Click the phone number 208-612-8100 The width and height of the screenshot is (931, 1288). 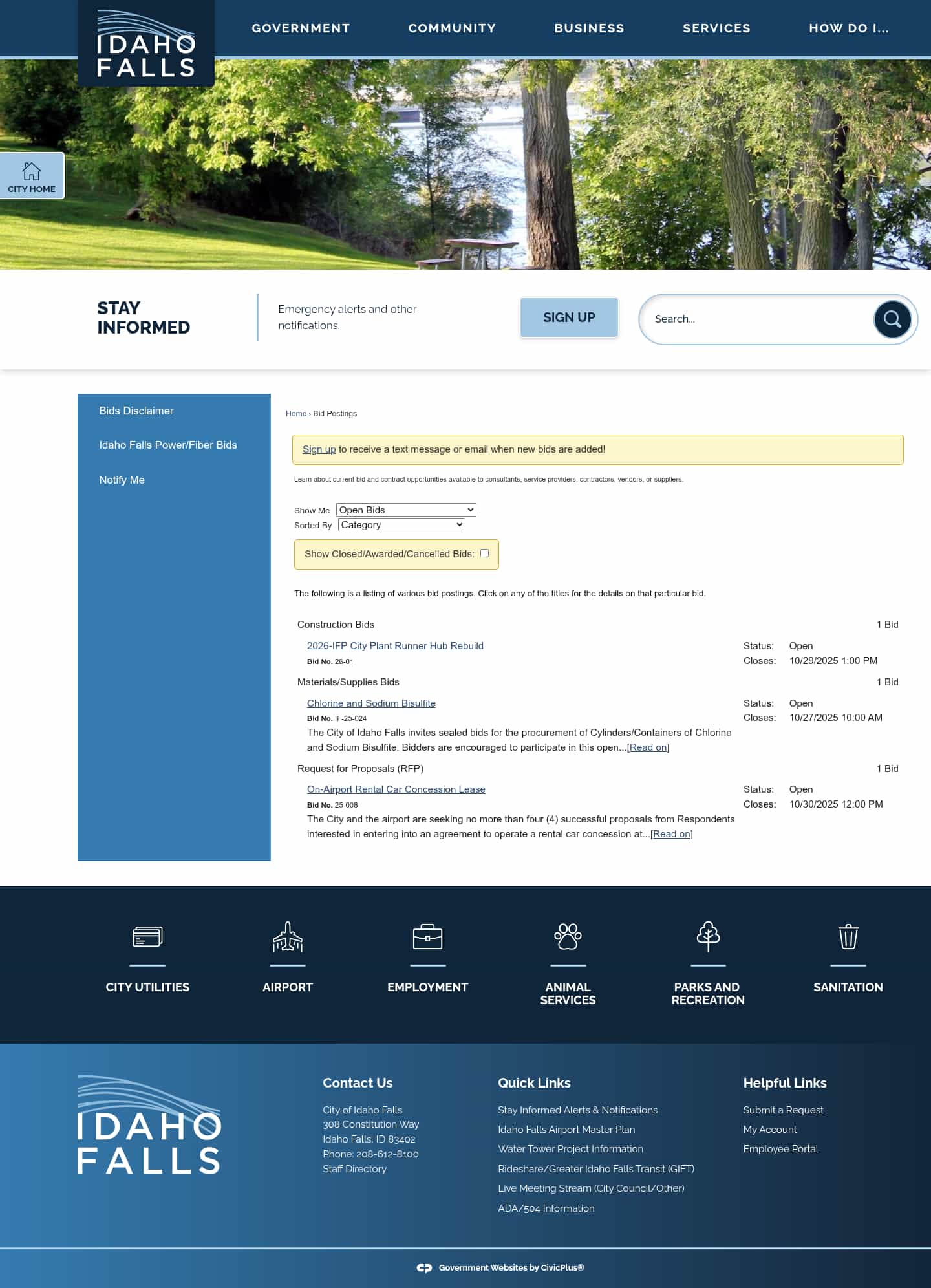pyautogui.click(x=387, y=1154)
